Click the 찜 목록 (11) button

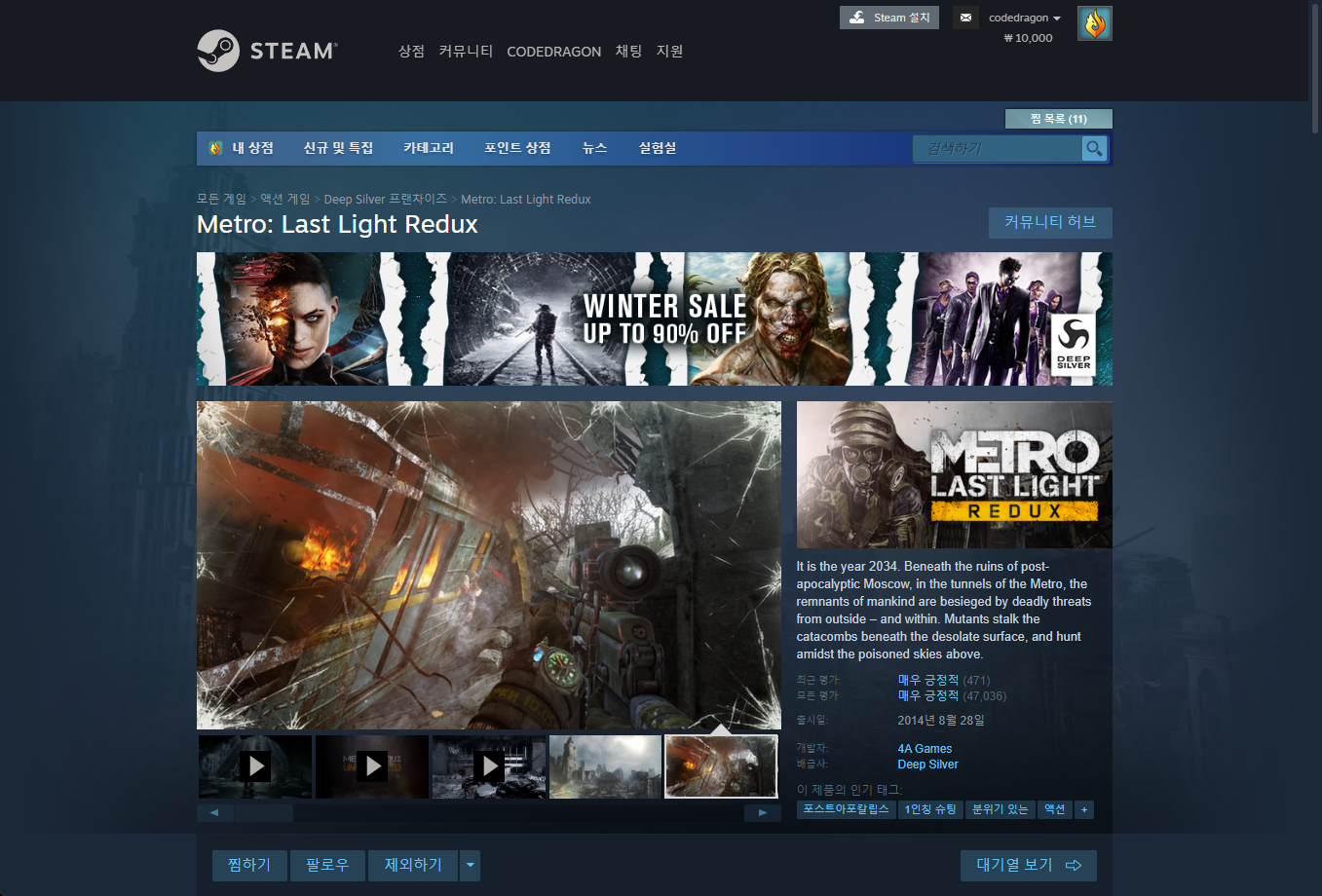(x=1058, y=119)
